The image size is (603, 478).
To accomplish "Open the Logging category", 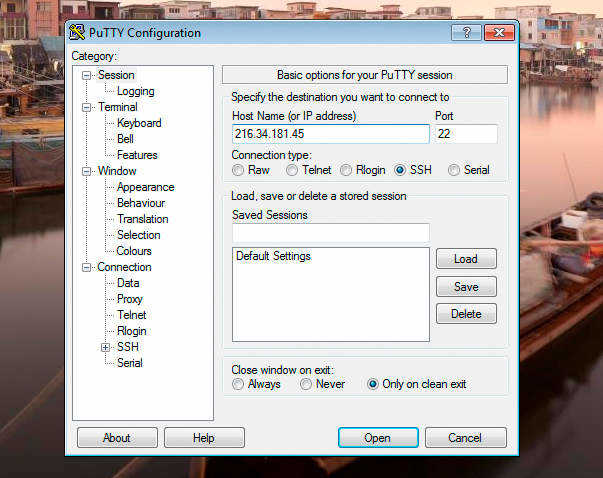I will (136, 91).
